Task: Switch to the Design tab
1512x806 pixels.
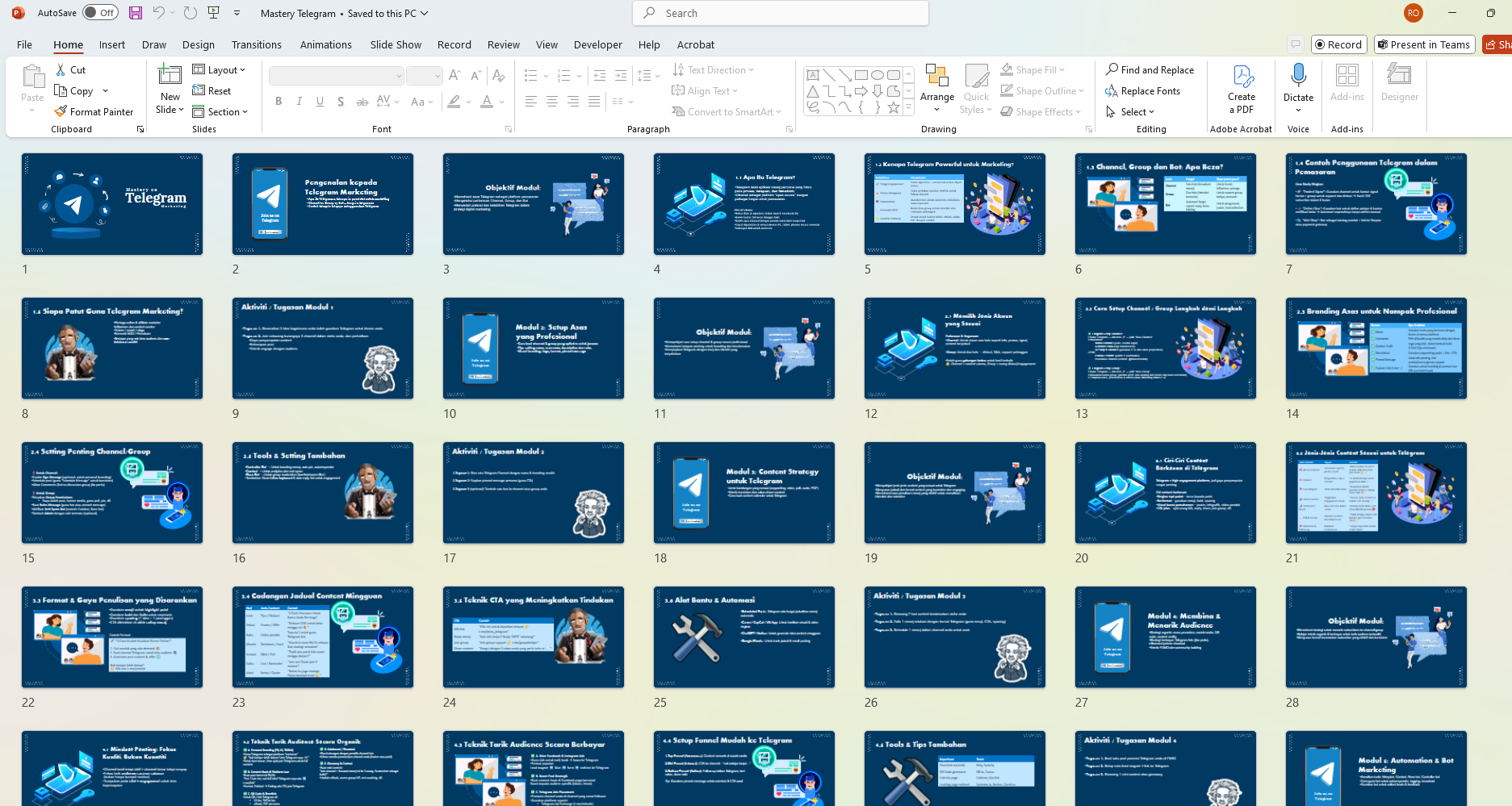Action: [x=199, y=44]
